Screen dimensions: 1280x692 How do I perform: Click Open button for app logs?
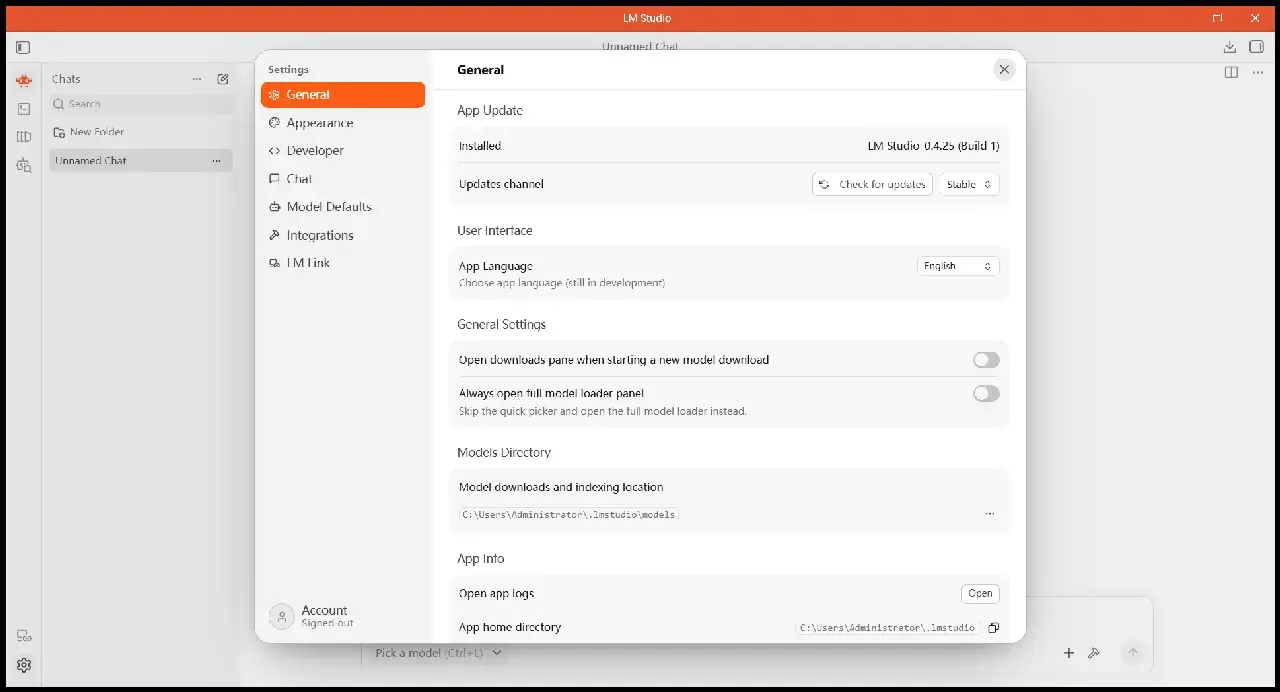[x=980, y=594]
